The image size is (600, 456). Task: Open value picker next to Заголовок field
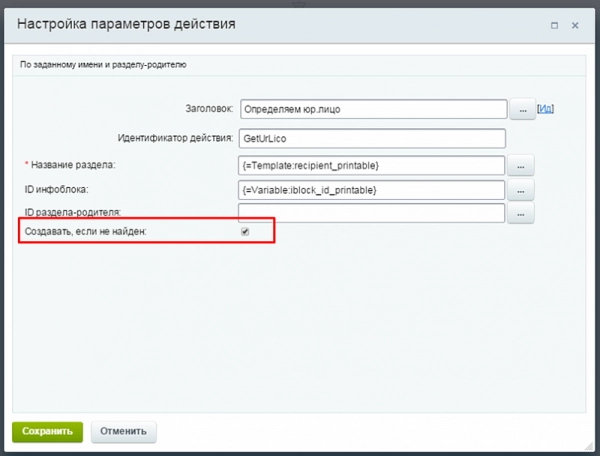click(523, 110)
